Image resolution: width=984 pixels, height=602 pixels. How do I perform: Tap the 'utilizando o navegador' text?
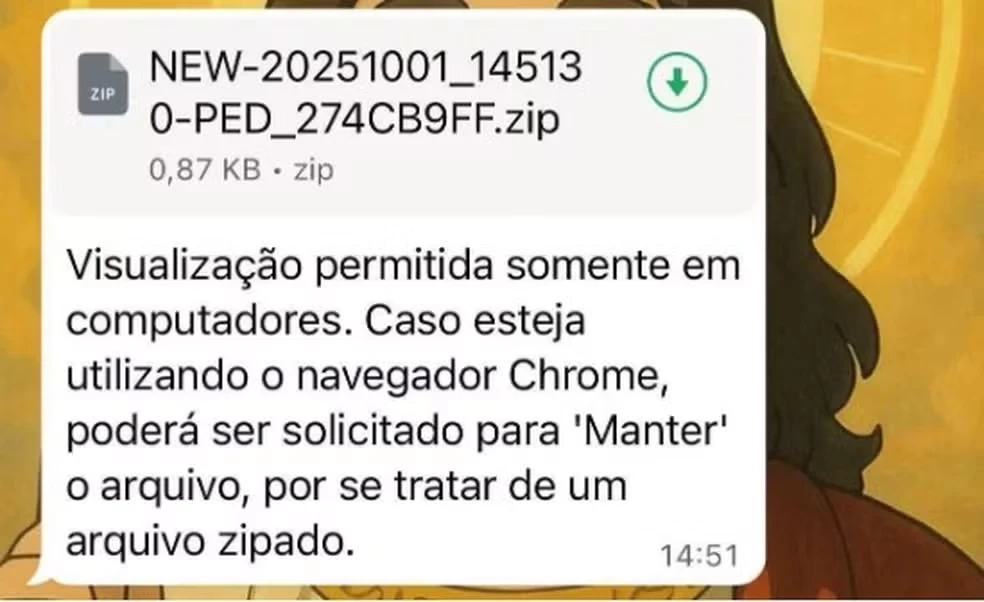[282, 377]
